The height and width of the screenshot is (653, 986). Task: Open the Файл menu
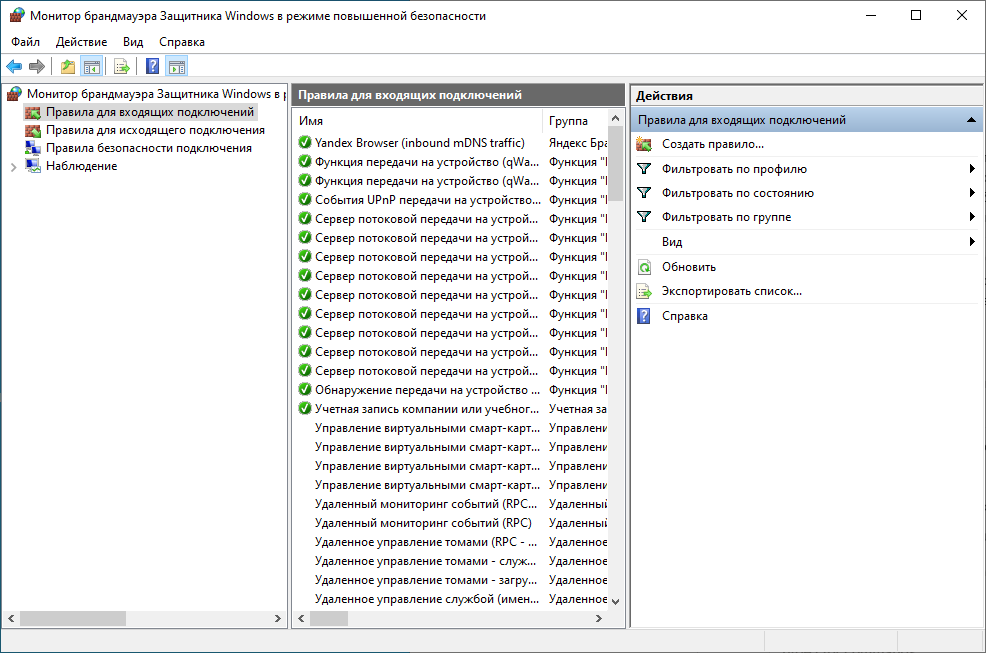coord(25,42)
